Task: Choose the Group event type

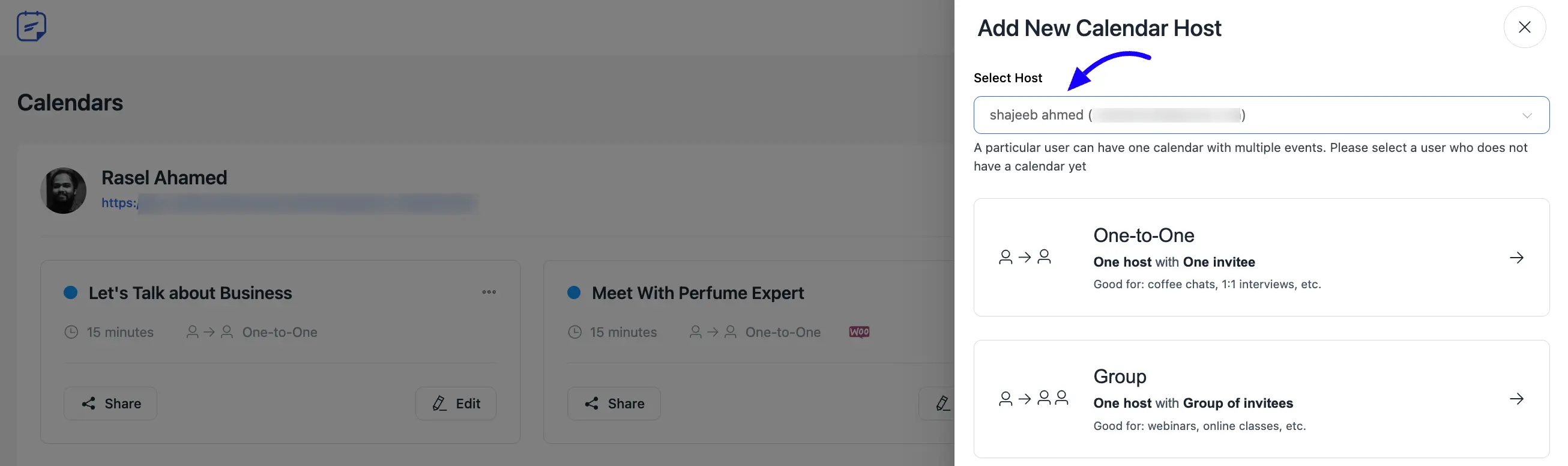Action: pyautogui.click(x=1261, y=398)
